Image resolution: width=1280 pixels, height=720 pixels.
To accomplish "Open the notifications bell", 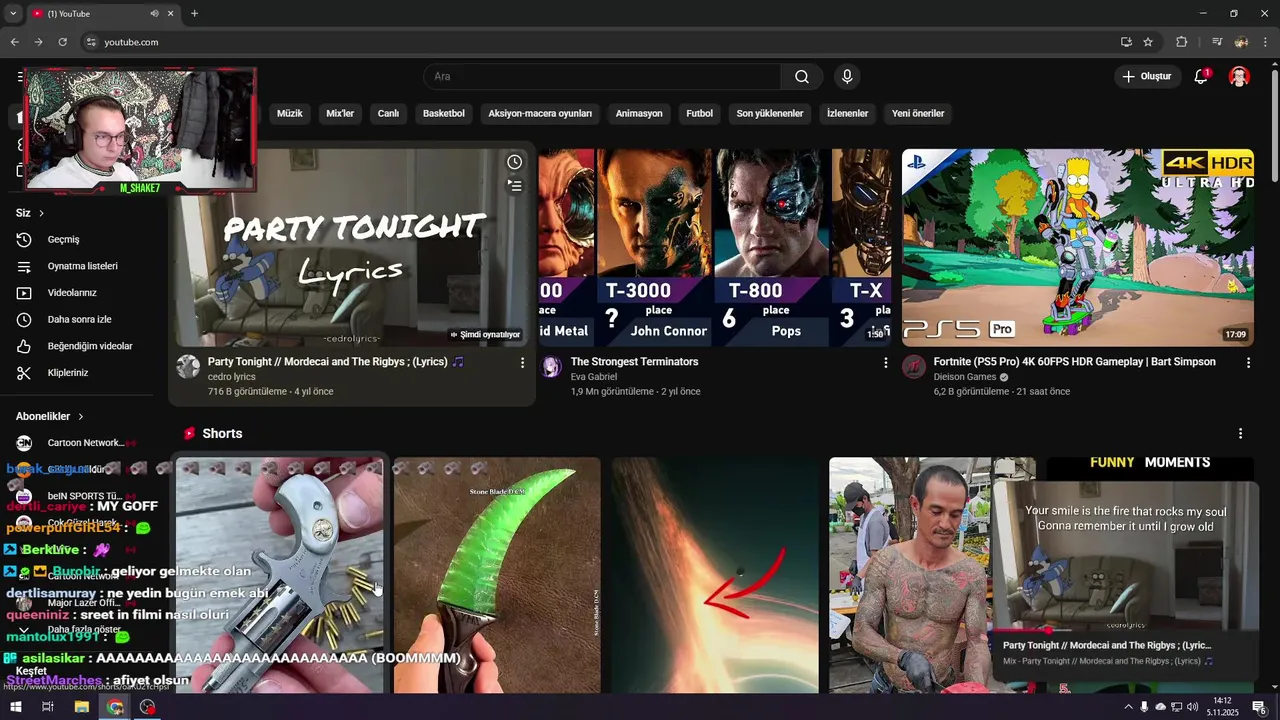I will click(1201, 77).
